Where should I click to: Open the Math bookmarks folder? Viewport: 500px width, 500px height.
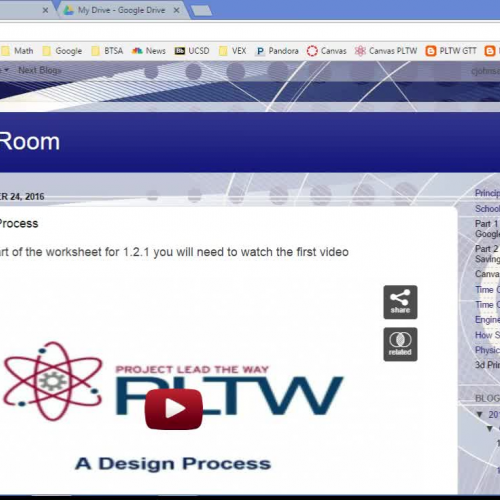pyautogui.click(x=17, y=51)
